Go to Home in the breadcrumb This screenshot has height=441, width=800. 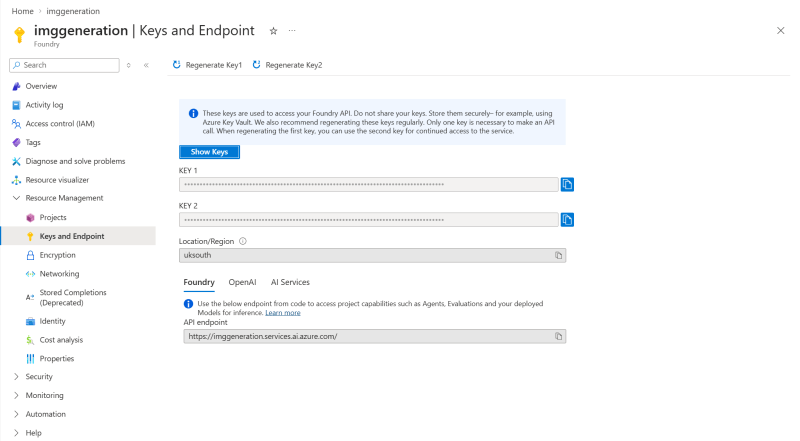[22, 11]
